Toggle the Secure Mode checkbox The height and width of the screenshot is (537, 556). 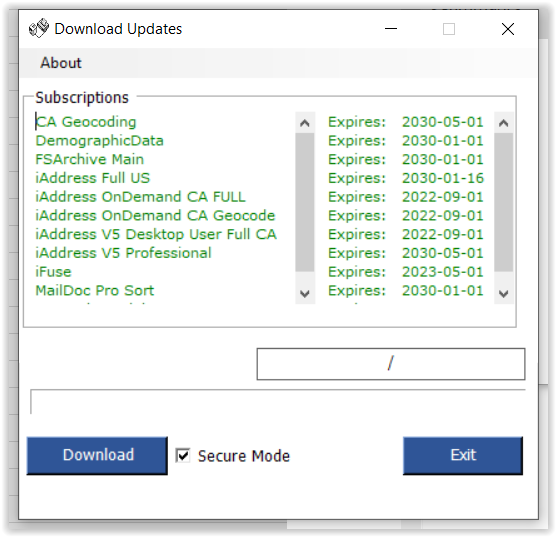coord(183,455)
